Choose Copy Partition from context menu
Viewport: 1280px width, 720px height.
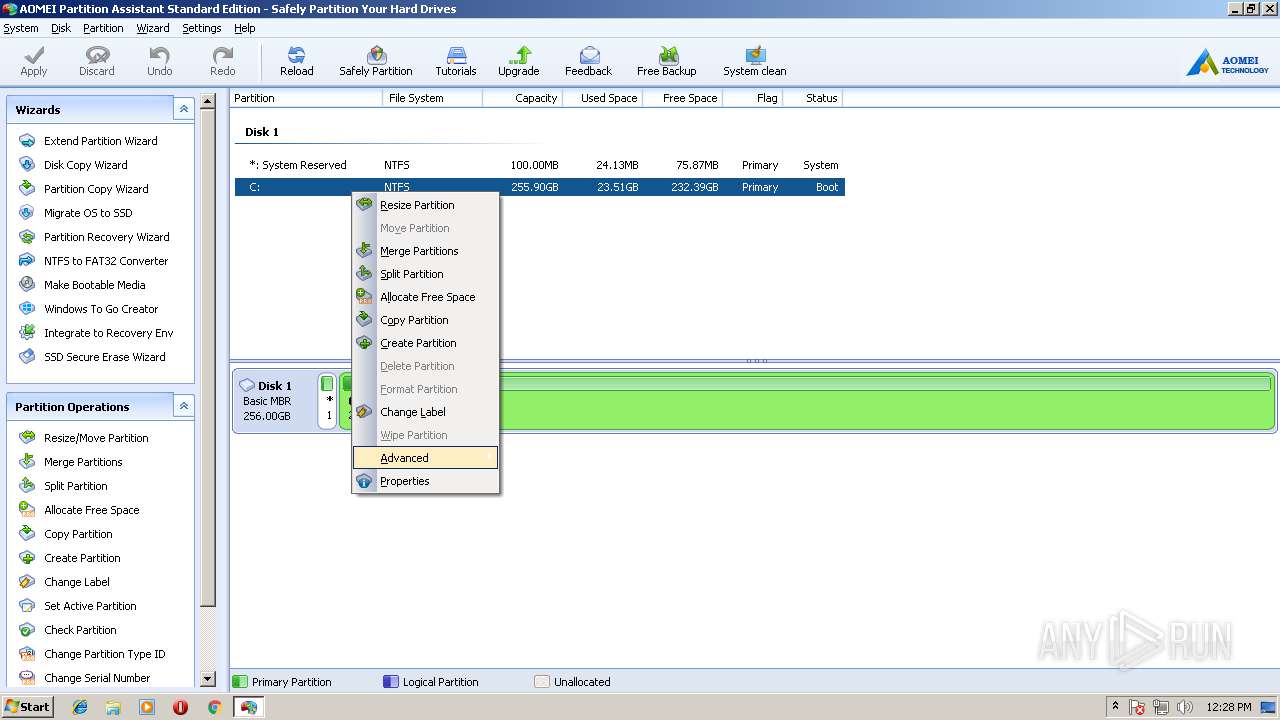(425, 320)
